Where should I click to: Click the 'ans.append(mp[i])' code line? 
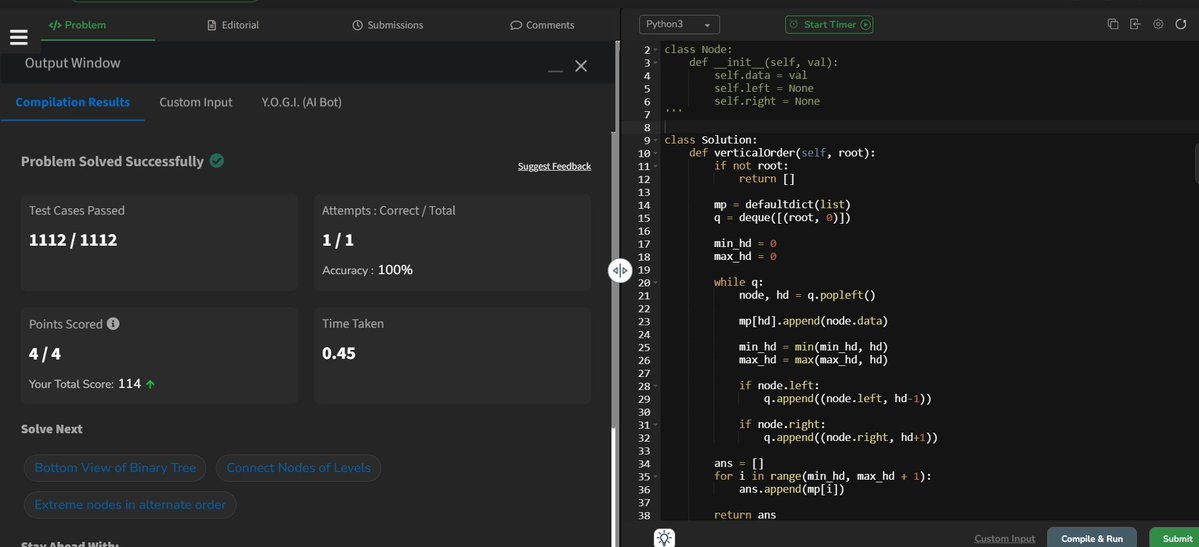tap(791, 489)
